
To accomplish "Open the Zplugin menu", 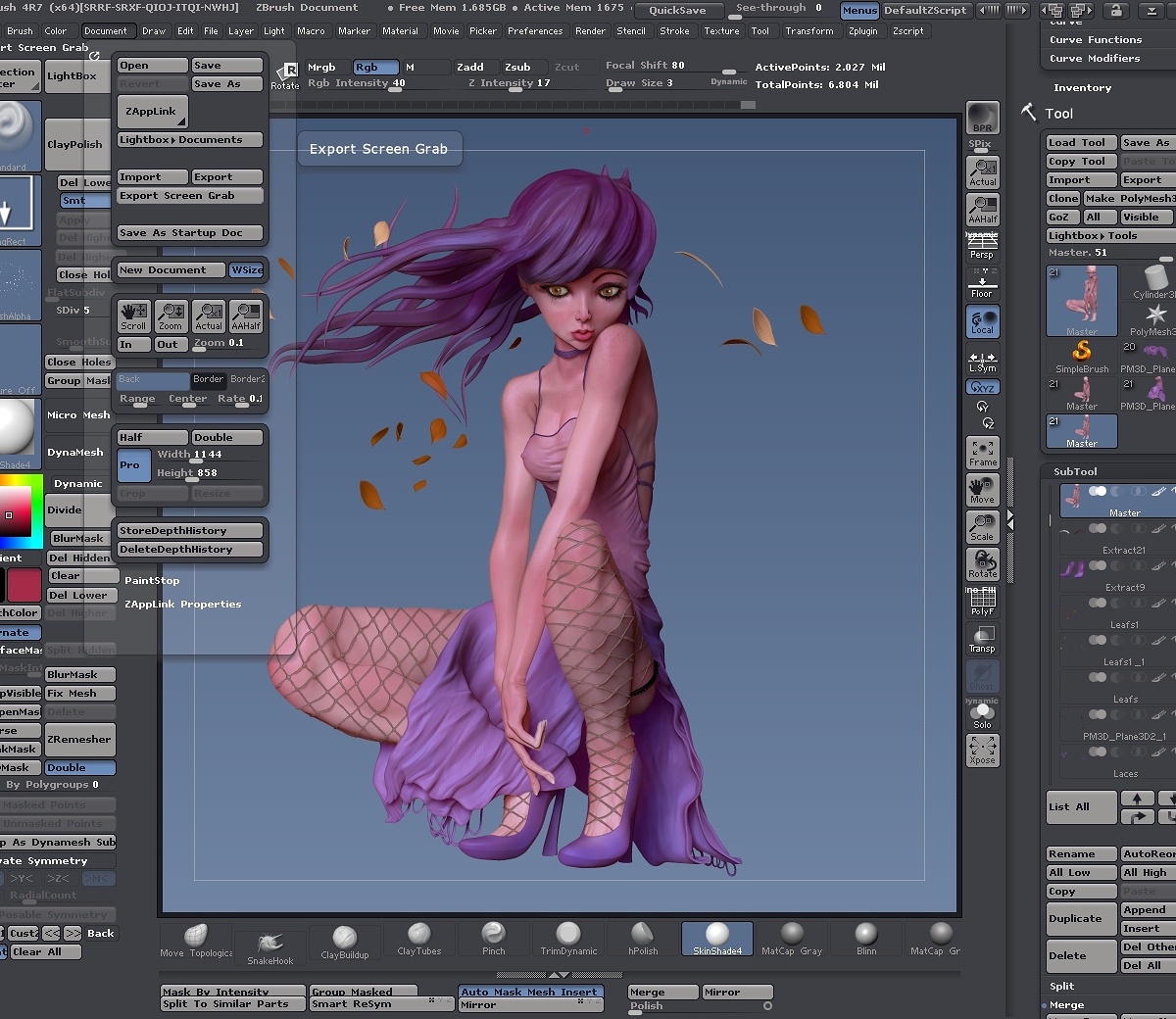I will pyautogui.click(x=863, y=31).
